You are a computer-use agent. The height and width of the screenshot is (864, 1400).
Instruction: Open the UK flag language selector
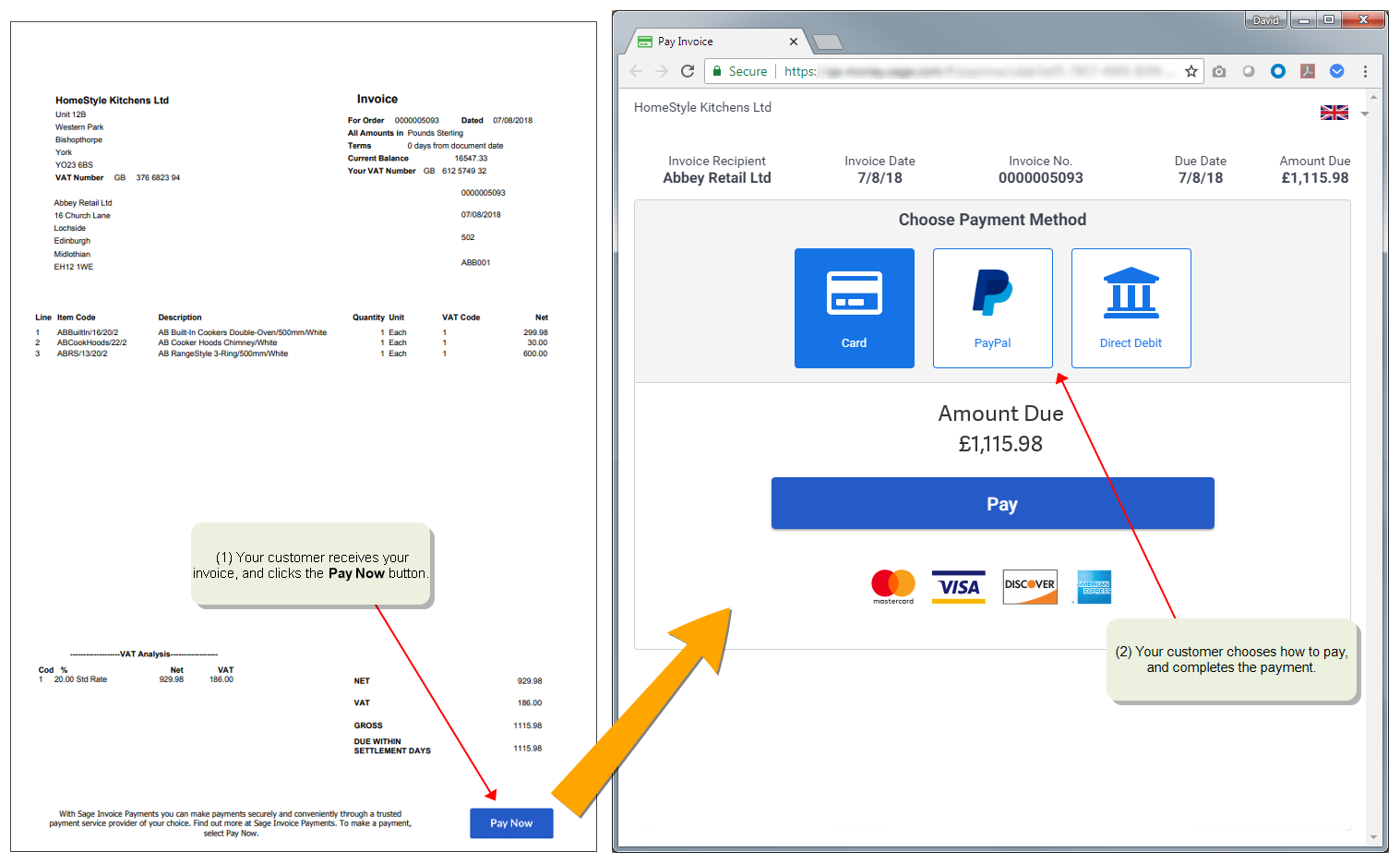click(1333, 112)
